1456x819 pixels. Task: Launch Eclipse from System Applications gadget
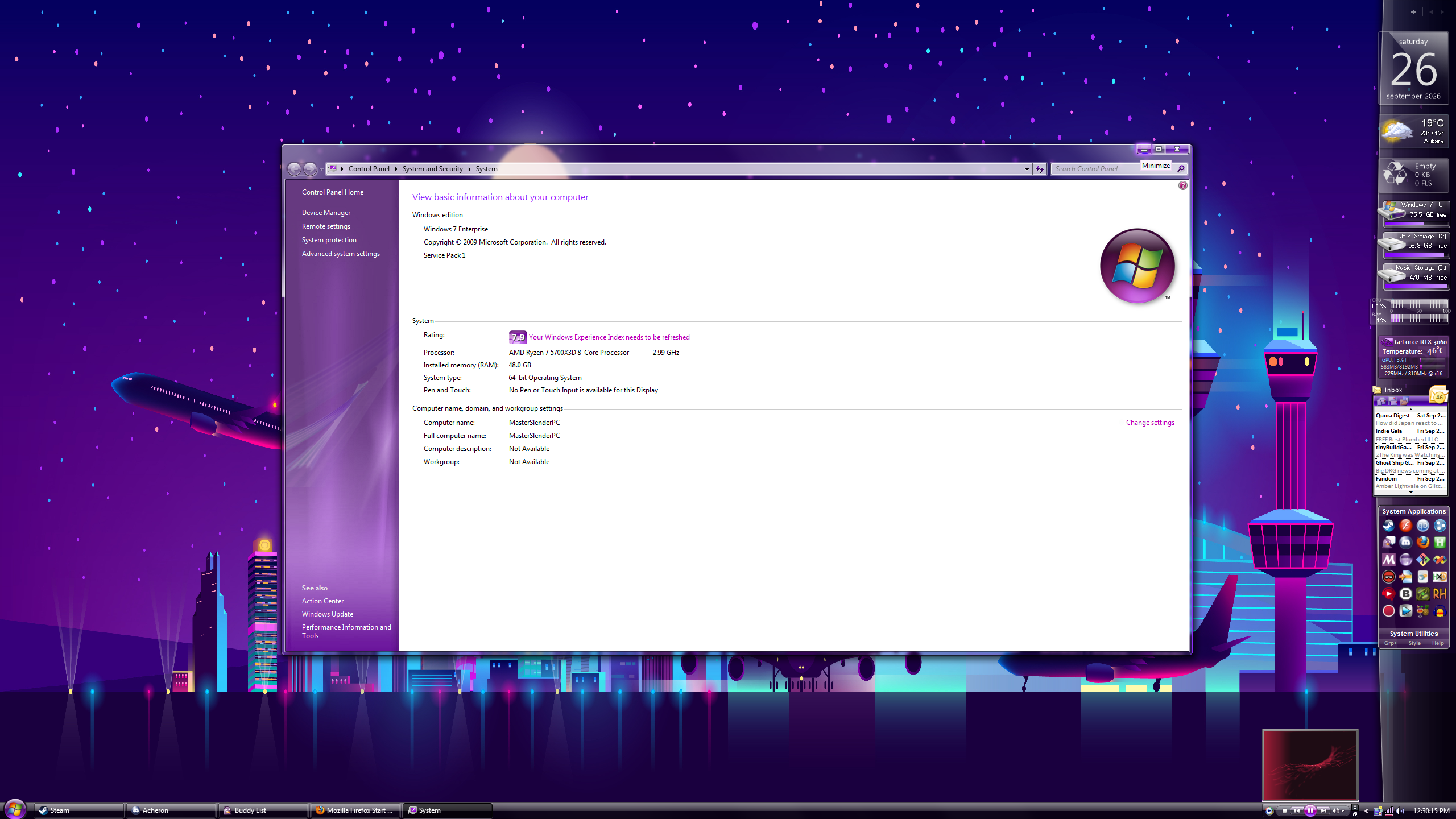pos(1405,560)
